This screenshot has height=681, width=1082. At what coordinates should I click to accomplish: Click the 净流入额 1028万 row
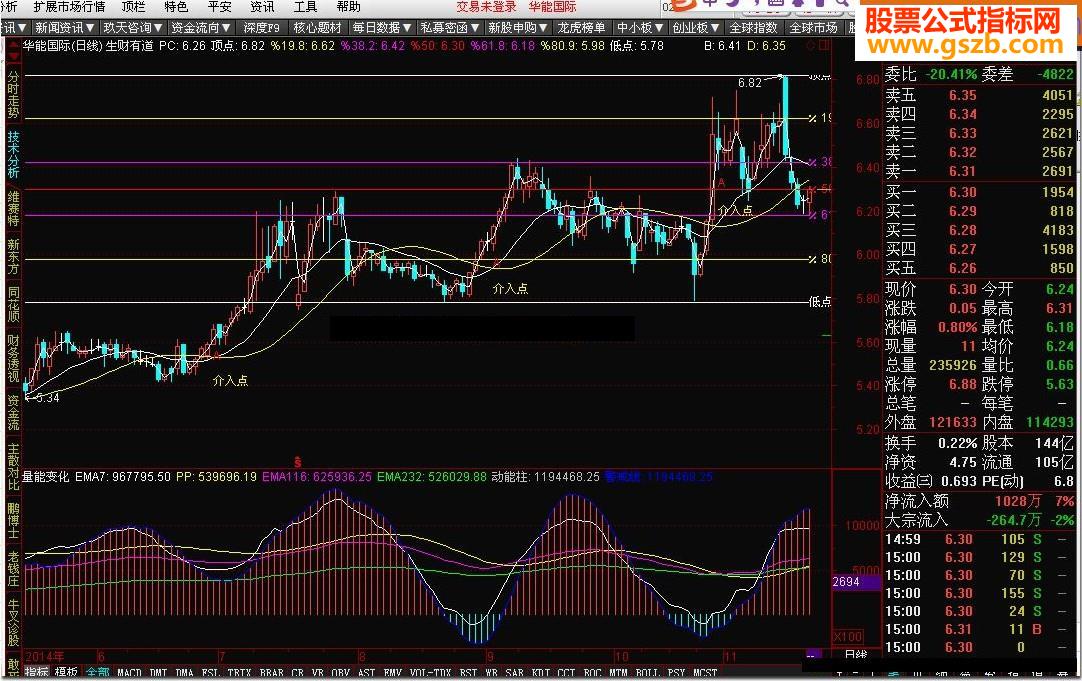978,501
